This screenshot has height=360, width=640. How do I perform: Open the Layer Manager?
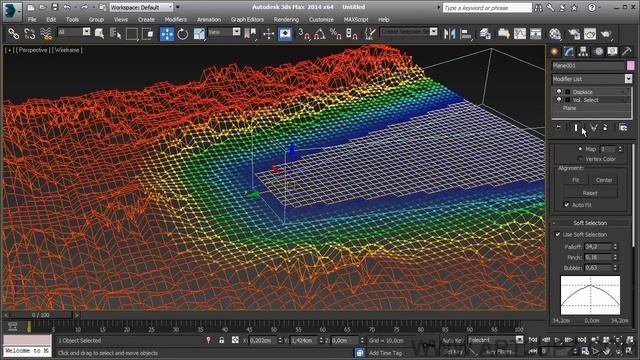pyautogui.click(x=485, y=34)
